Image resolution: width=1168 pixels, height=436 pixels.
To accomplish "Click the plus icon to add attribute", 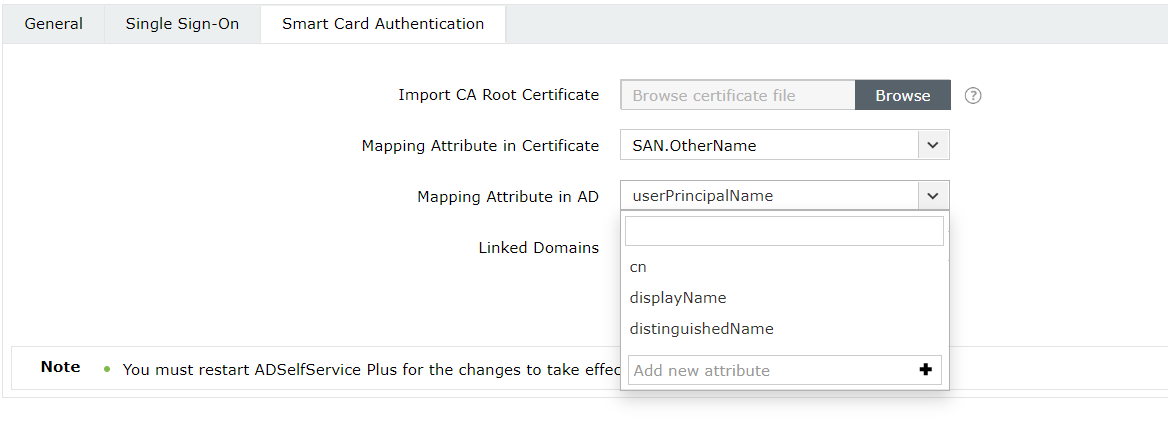I will click(x=925, y=370).
